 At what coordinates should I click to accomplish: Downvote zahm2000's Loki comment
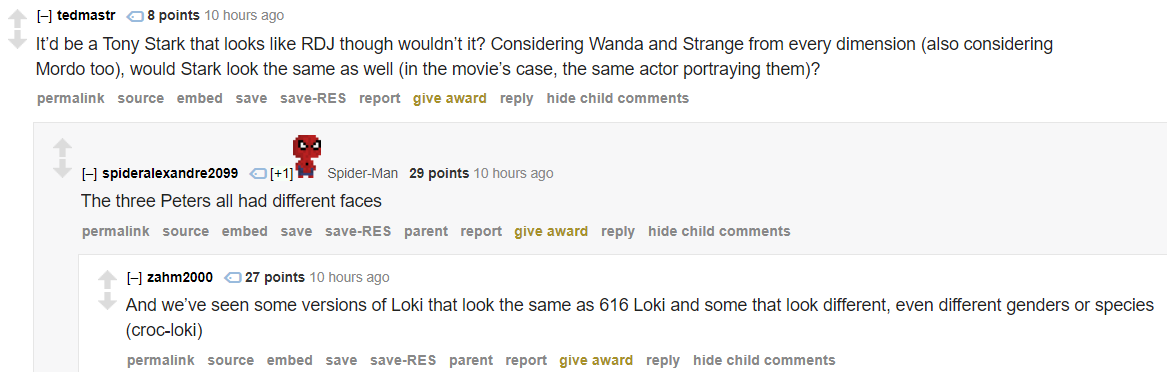[x=108, y=301]
